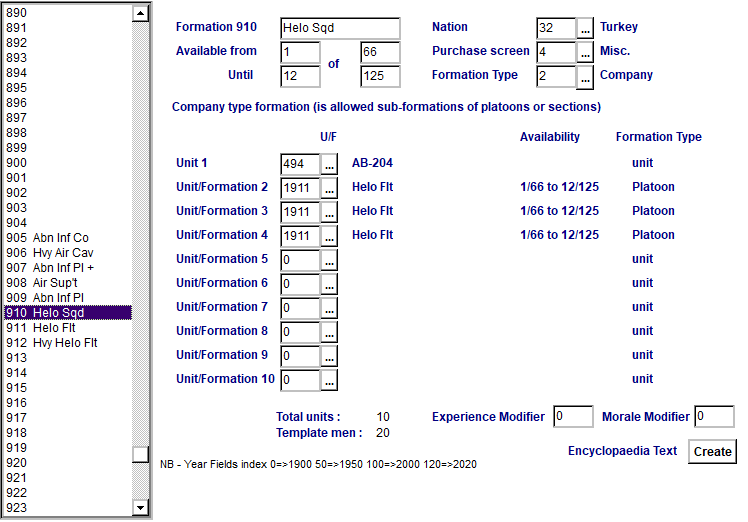Click the Experience Modifier input field
Screen dimensions: 748x522
tap(573, 417)
